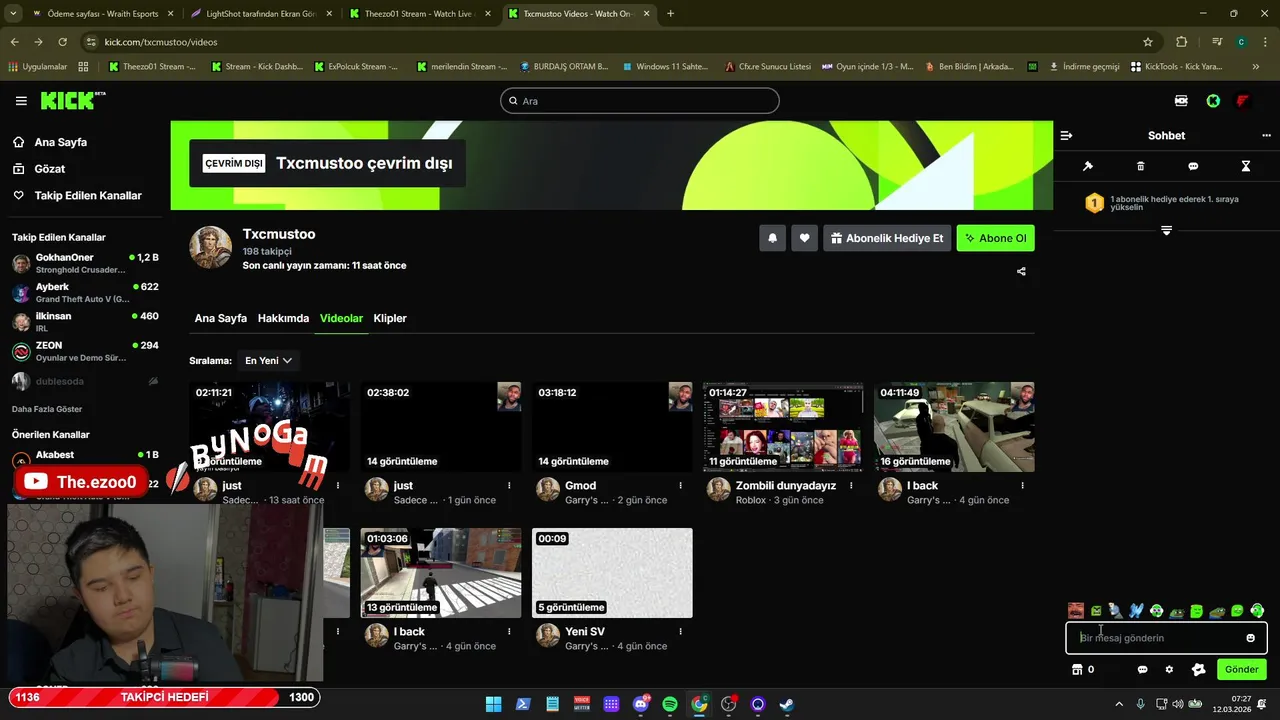
Task: Click the speech bubble icon in chat toolbar
Action: 1193,166
